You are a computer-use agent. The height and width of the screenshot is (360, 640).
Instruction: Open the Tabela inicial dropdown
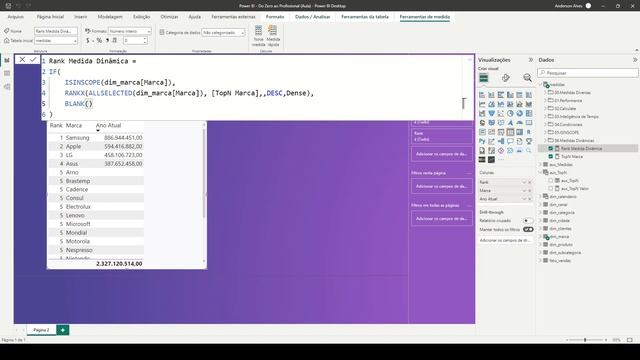pyautogui.click(x=56, y=41)
